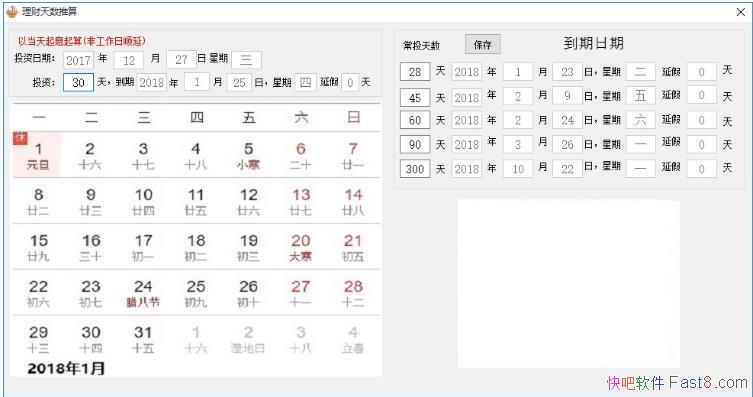Viewport: 753px width, 397px height.
Task: Click the 28 days preset field
Action: (x=415, y=72)
